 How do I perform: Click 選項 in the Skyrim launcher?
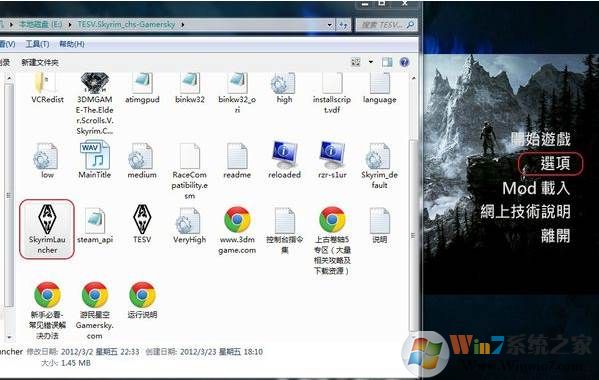coord(555,163)
